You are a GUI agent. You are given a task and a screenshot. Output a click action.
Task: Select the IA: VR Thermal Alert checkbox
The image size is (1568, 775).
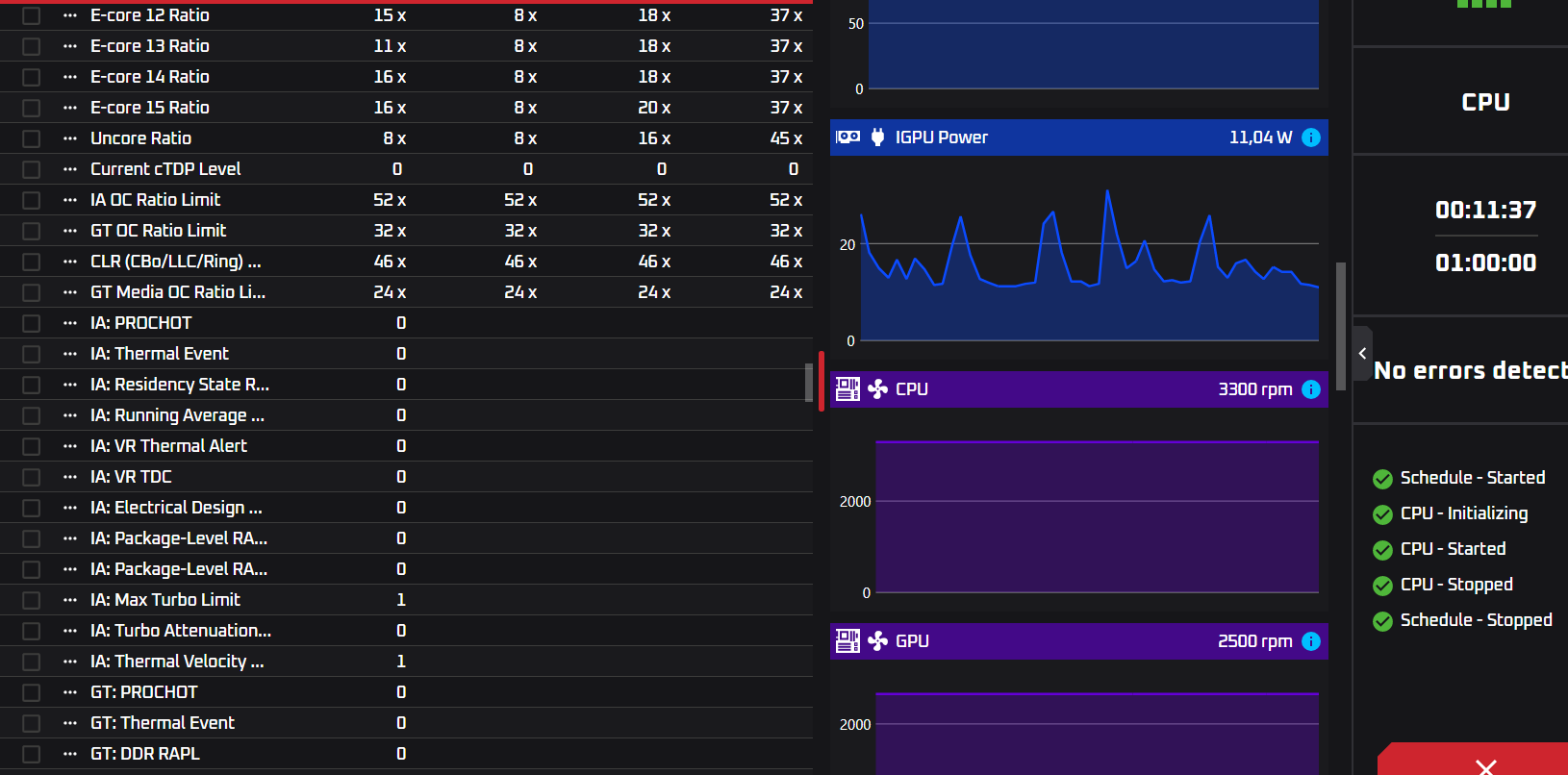pyautogui.click(x=32, y=446)
